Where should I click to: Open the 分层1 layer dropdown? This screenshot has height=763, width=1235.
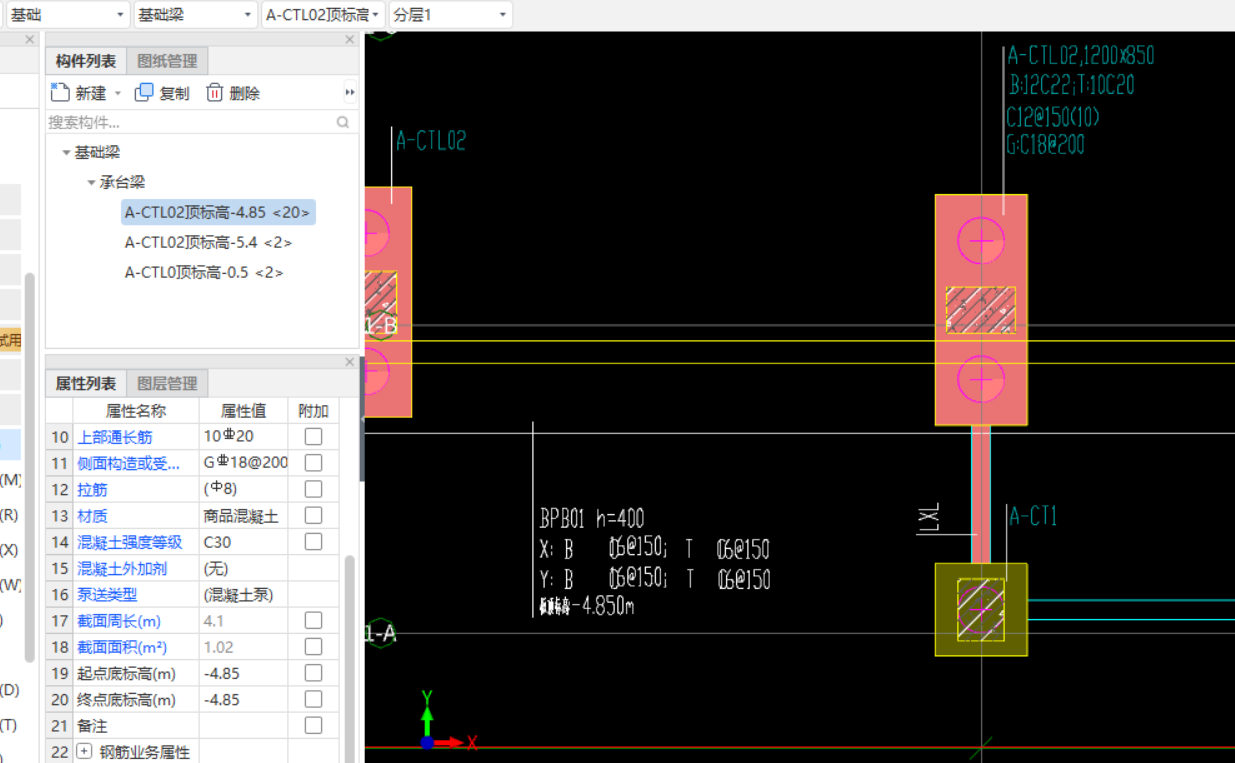(450, 15)
